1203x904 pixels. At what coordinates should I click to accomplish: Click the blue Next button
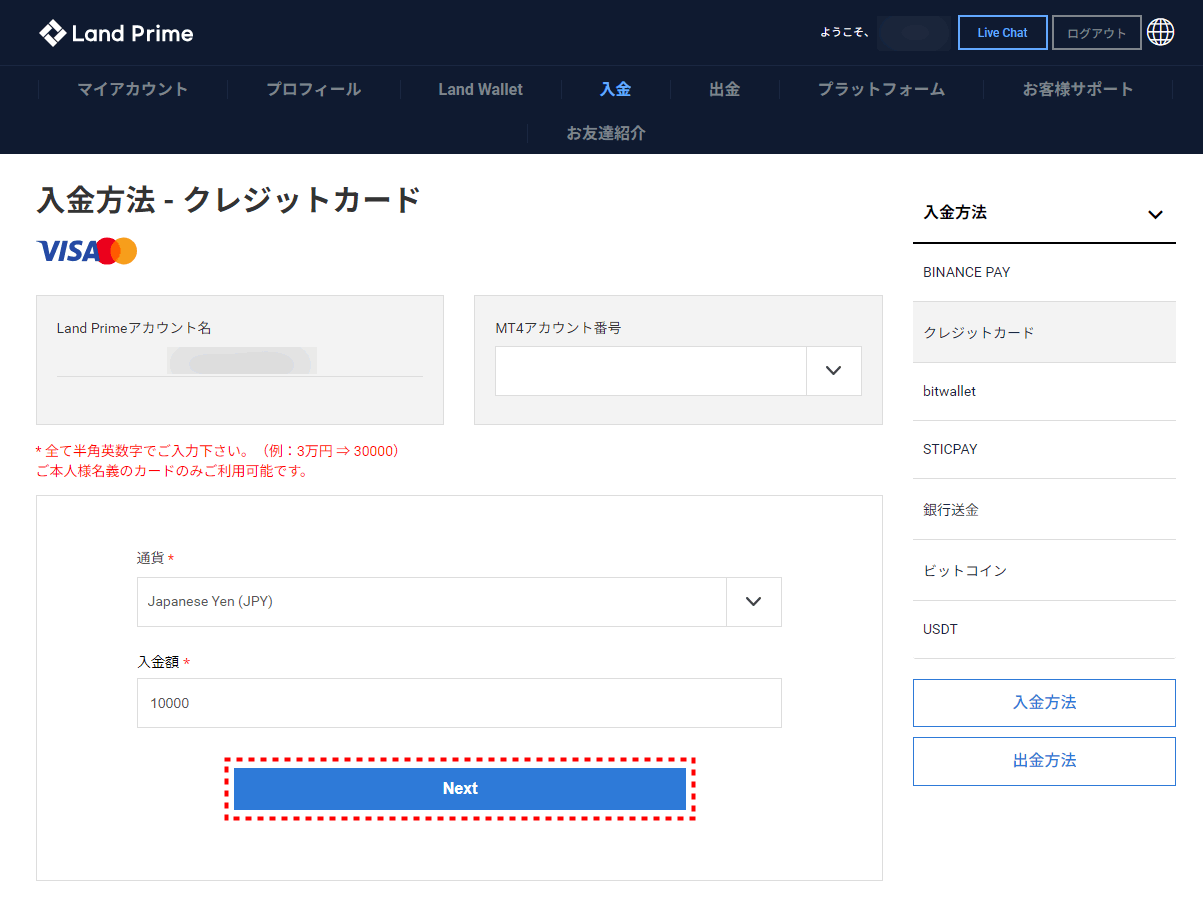(460, 788)
